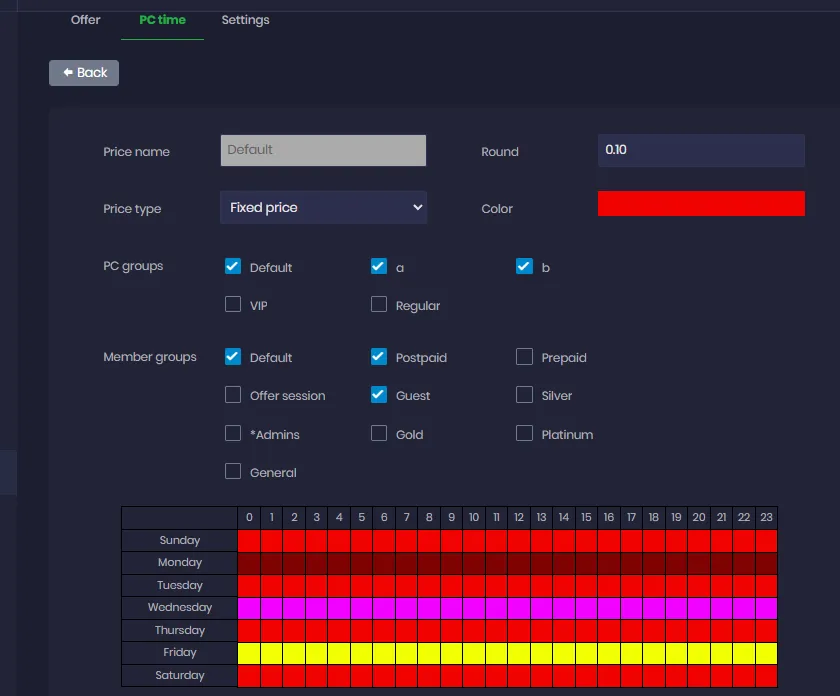Uncheck the Default PC group checkbox
Viewport: 840px width, 696px height.
(x=233, y=266)
